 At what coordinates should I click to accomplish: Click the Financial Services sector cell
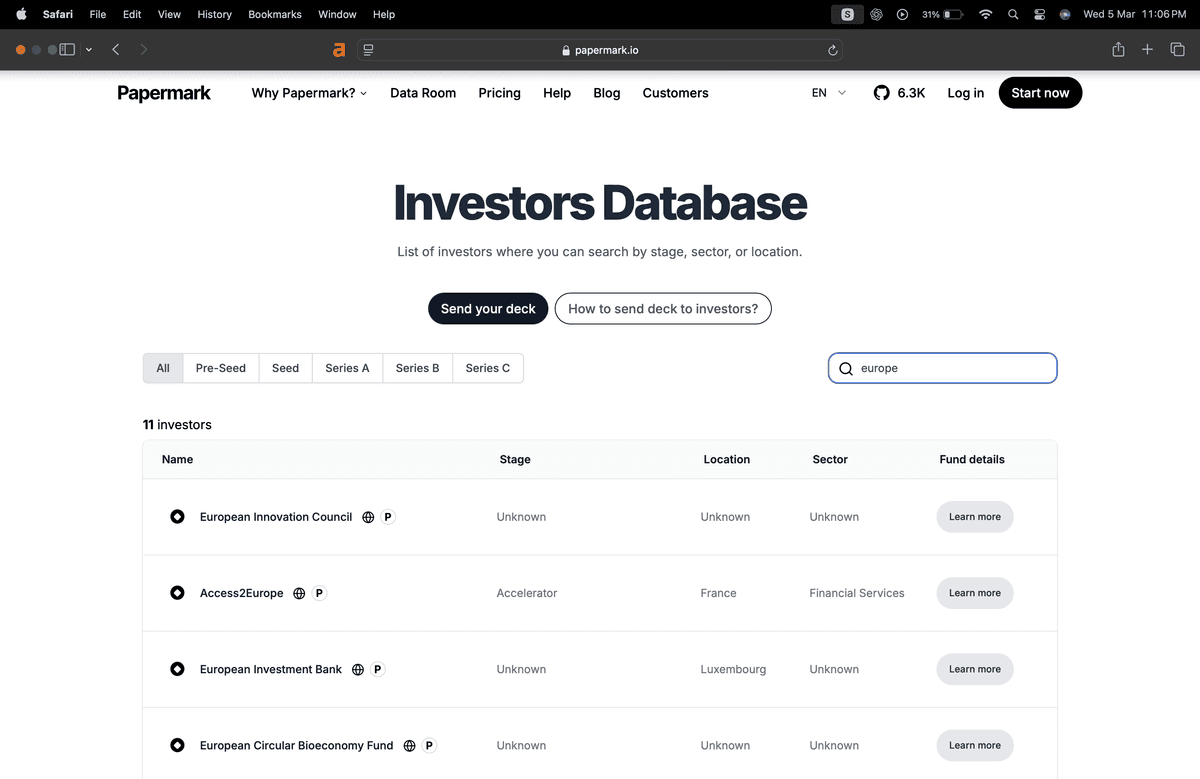857,593
